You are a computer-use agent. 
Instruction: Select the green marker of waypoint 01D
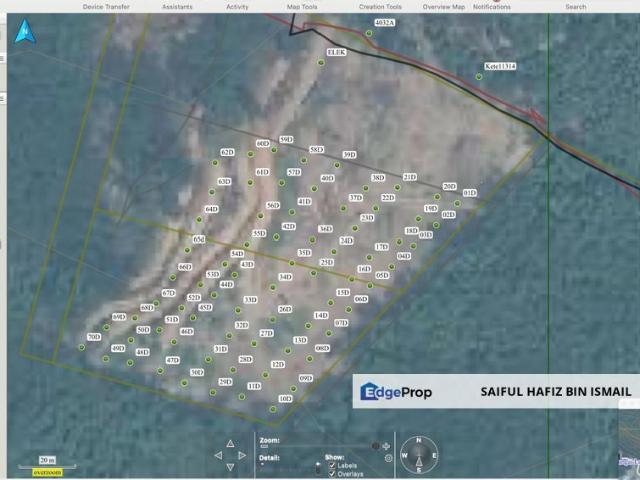point(457,203)
